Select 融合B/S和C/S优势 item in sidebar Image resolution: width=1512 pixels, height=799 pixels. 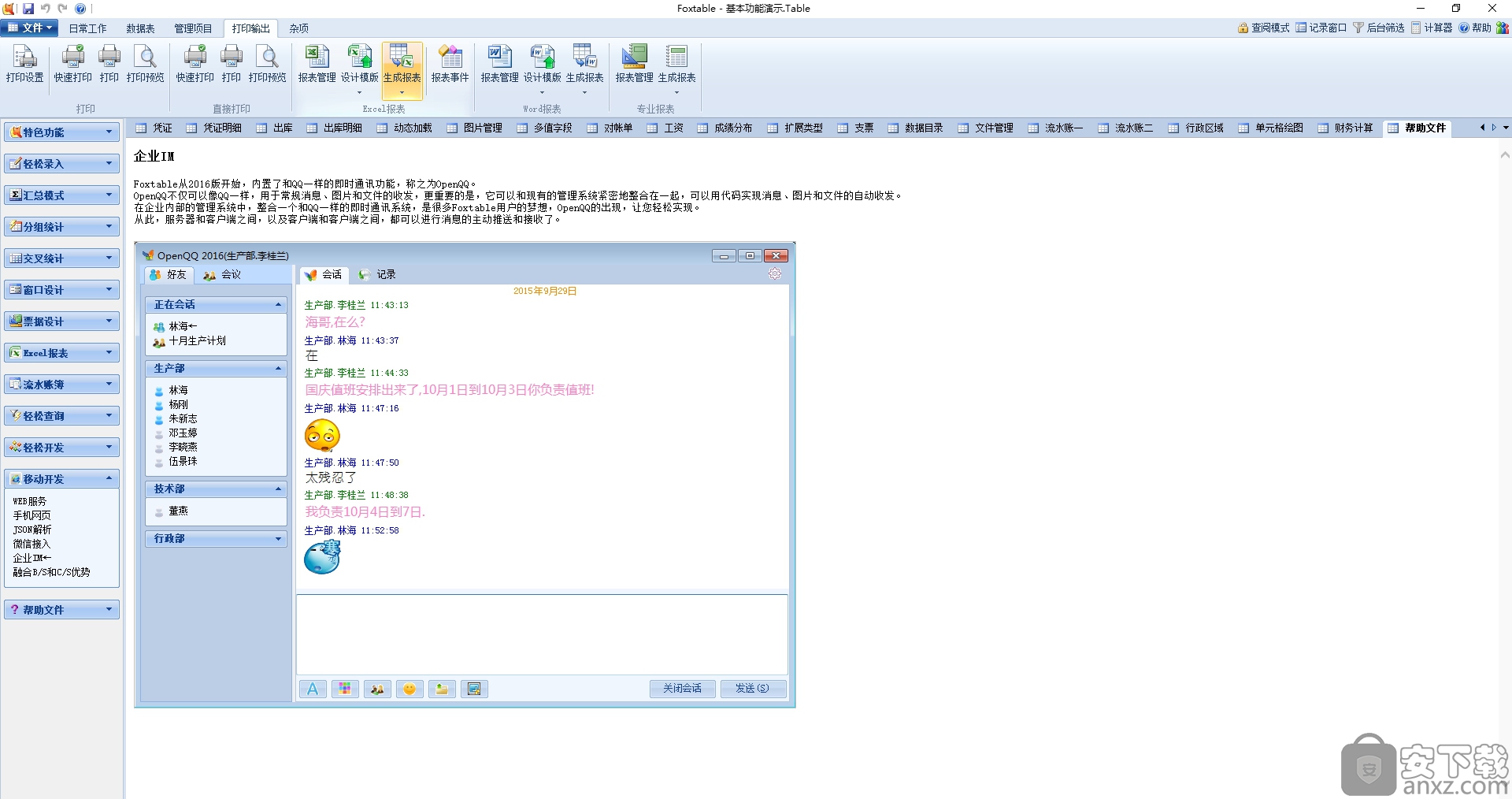tap(51, 572)
